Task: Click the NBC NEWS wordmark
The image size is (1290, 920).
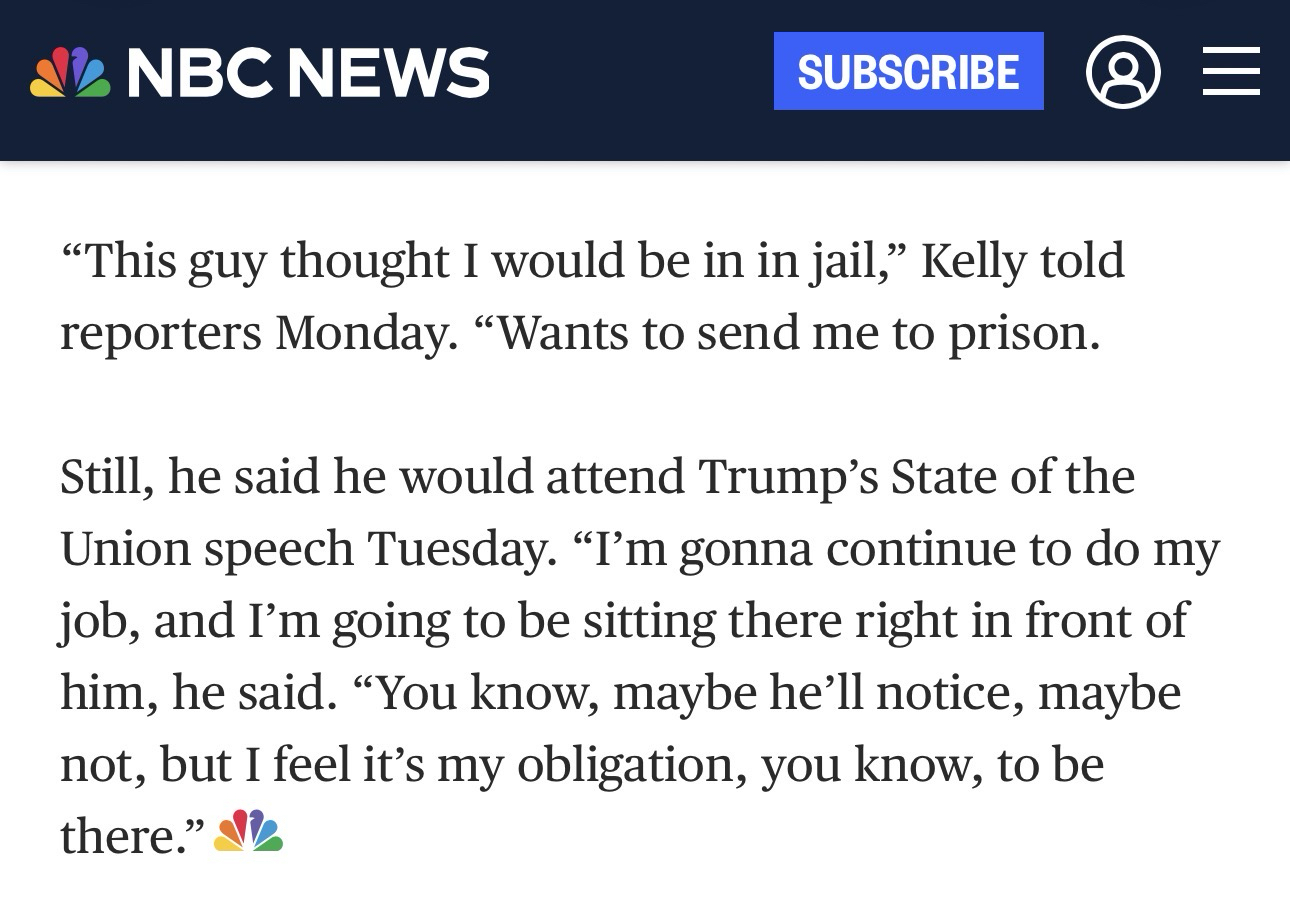Action: click(308, 73)
